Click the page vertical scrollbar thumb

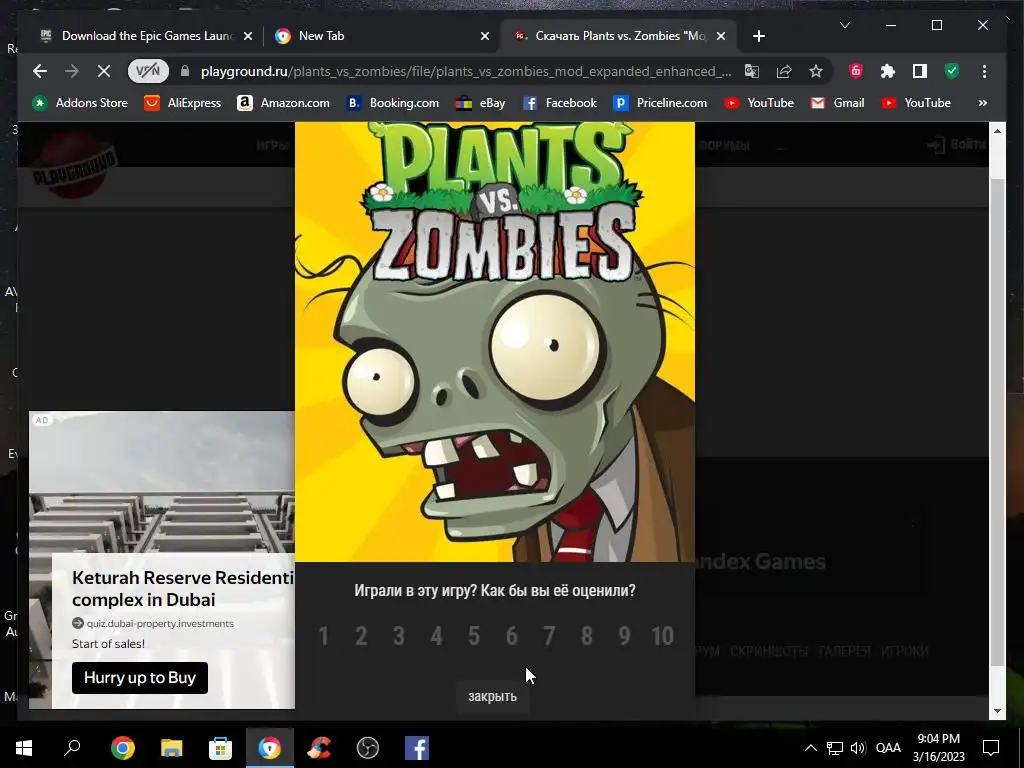tap(997, 421)
